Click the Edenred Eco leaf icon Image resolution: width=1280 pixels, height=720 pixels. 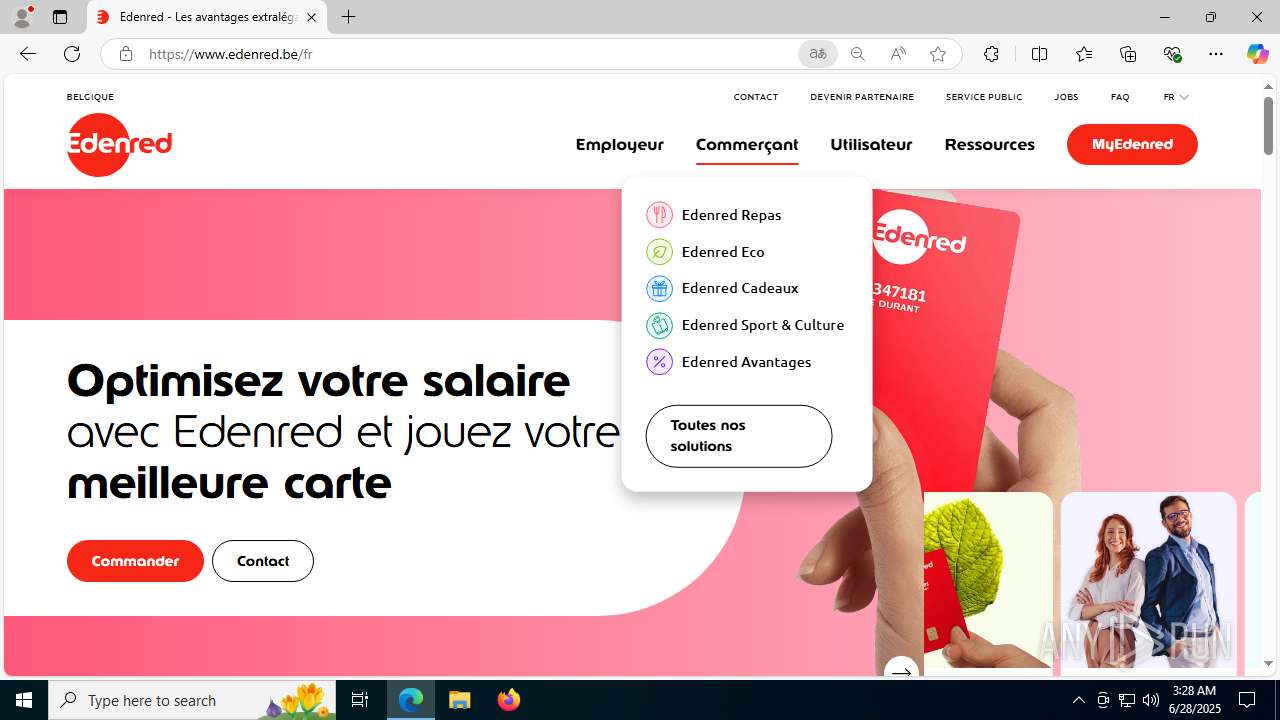659,252
